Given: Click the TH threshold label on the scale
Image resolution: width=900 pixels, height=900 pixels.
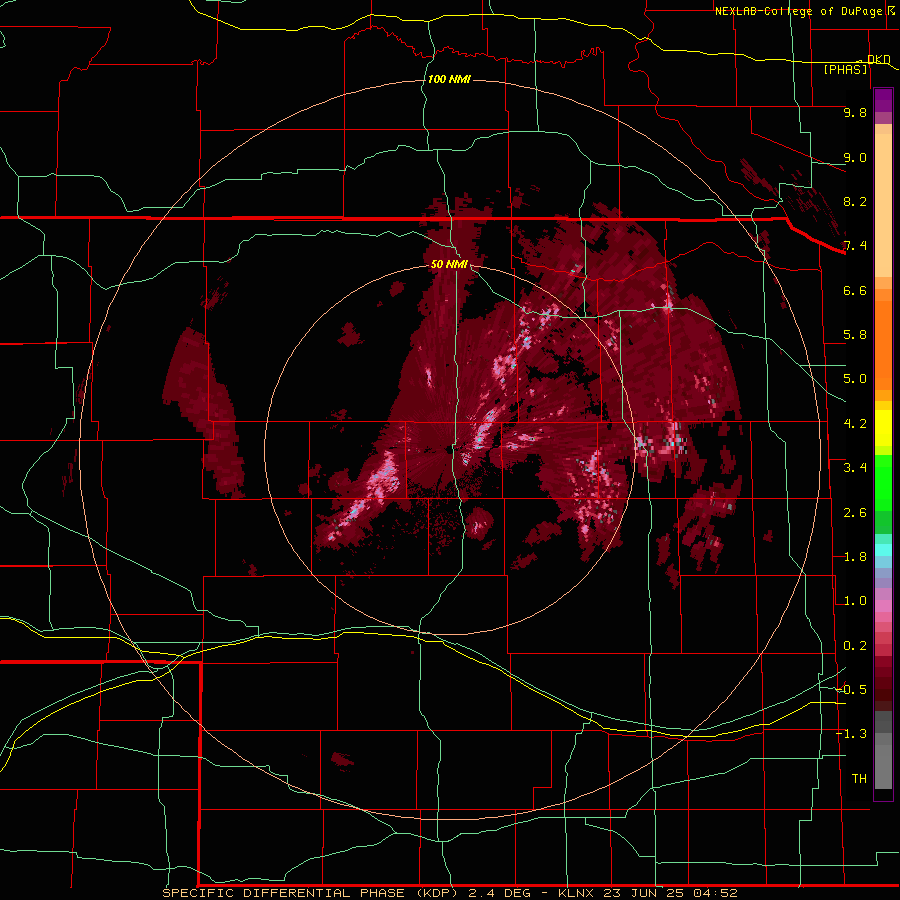Looking at the screenshot, I should point(859,779).
